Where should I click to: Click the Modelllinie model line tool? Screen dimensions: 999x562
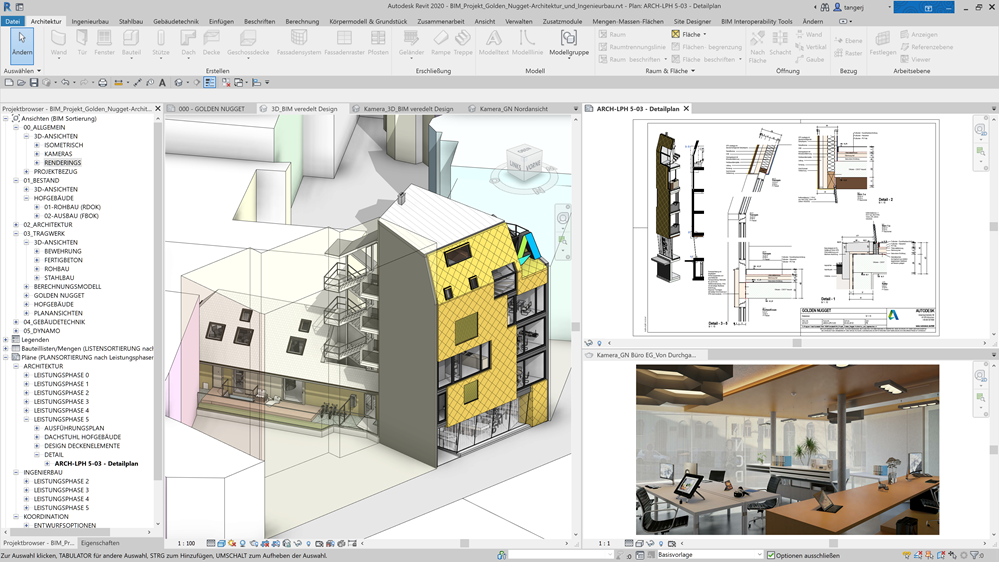pos(527,44)
